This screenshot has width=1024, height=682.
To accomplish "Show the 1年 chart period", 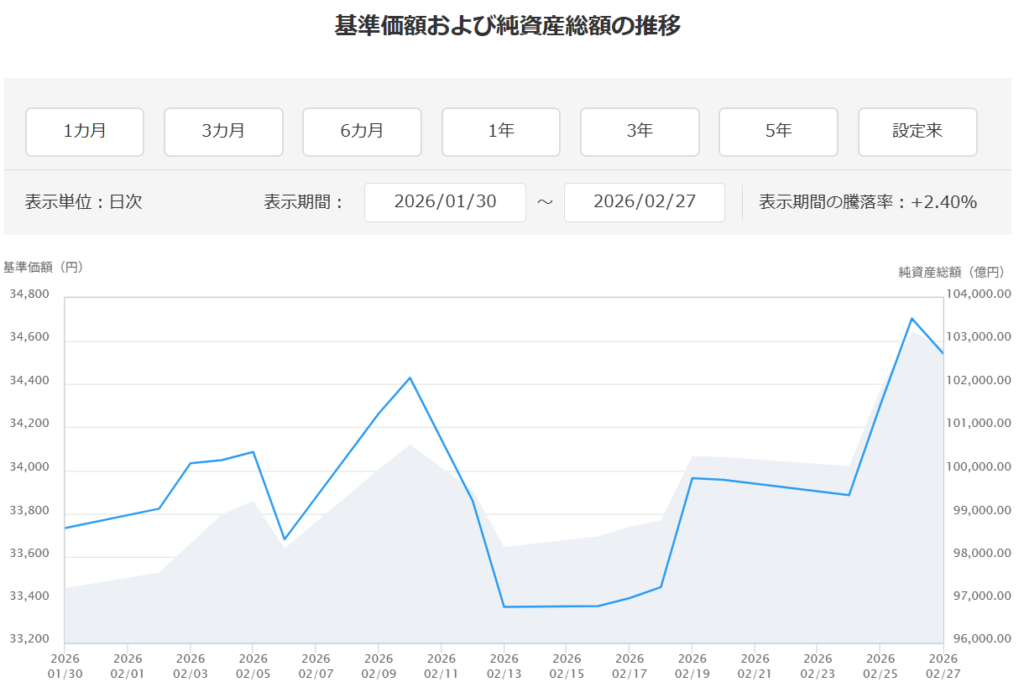I will (x=501, y=132).
